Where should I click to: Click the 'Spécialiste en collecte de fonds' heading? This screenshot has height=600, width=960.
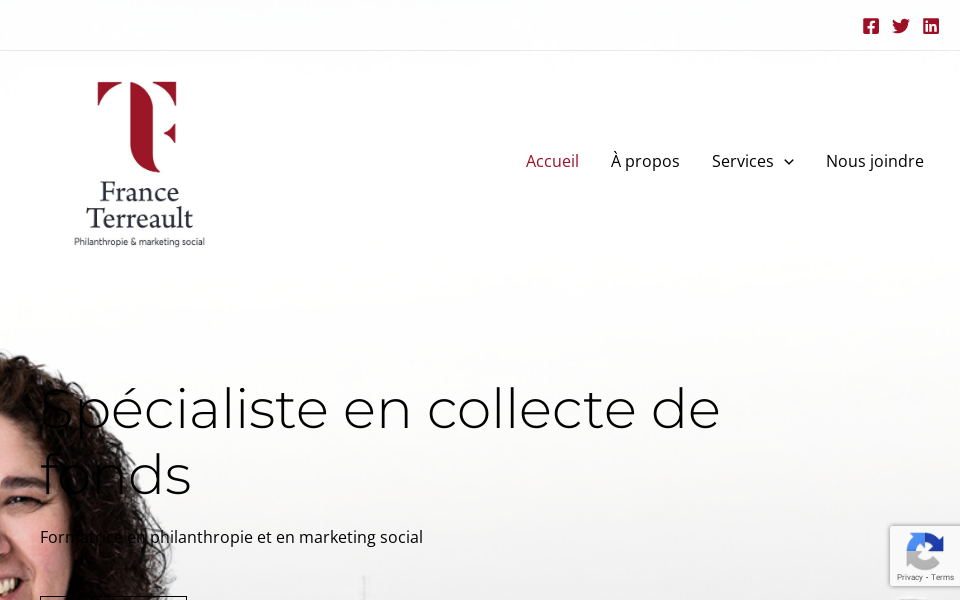[x=380, y=440]
